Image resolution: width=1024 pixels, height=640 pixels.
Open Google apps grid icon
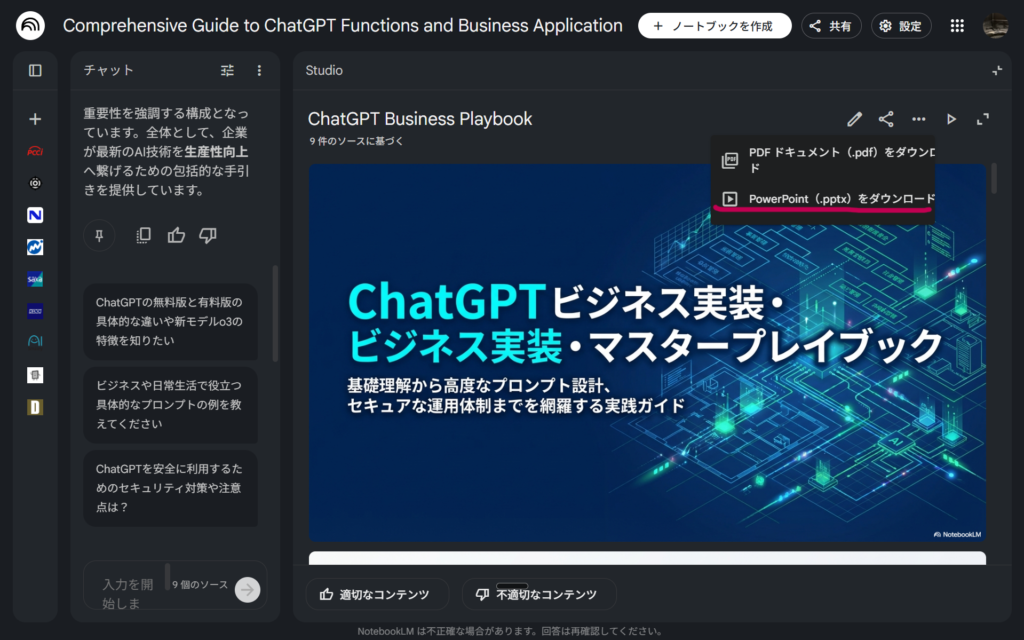point(957,26)
